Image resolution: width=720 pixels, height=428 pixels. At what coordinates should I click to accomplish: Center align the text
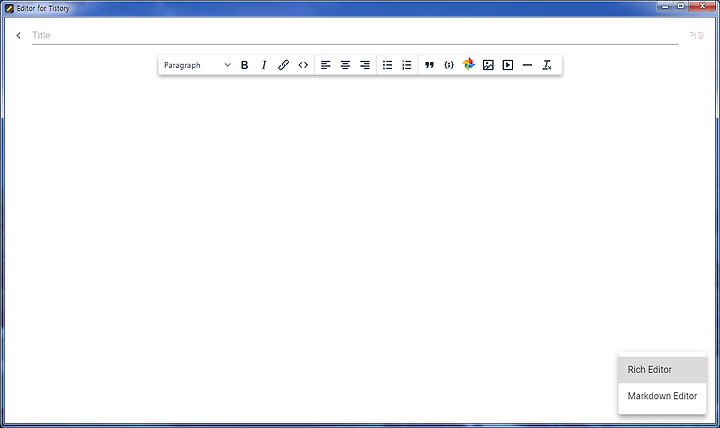click(345, 65)
